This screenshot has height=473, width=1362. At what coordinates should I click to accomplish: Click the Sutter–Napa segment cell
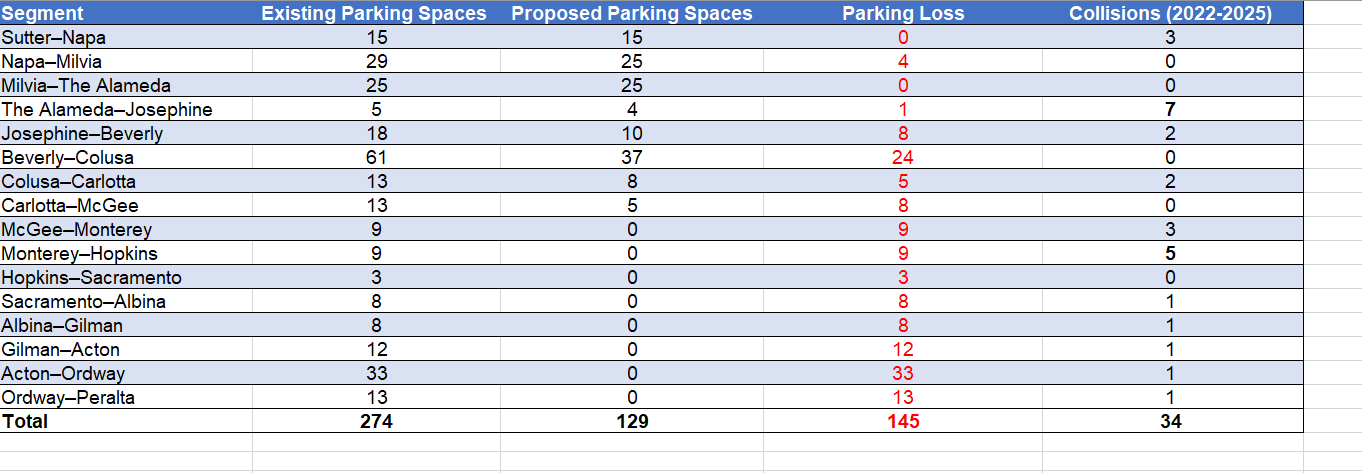126,37
